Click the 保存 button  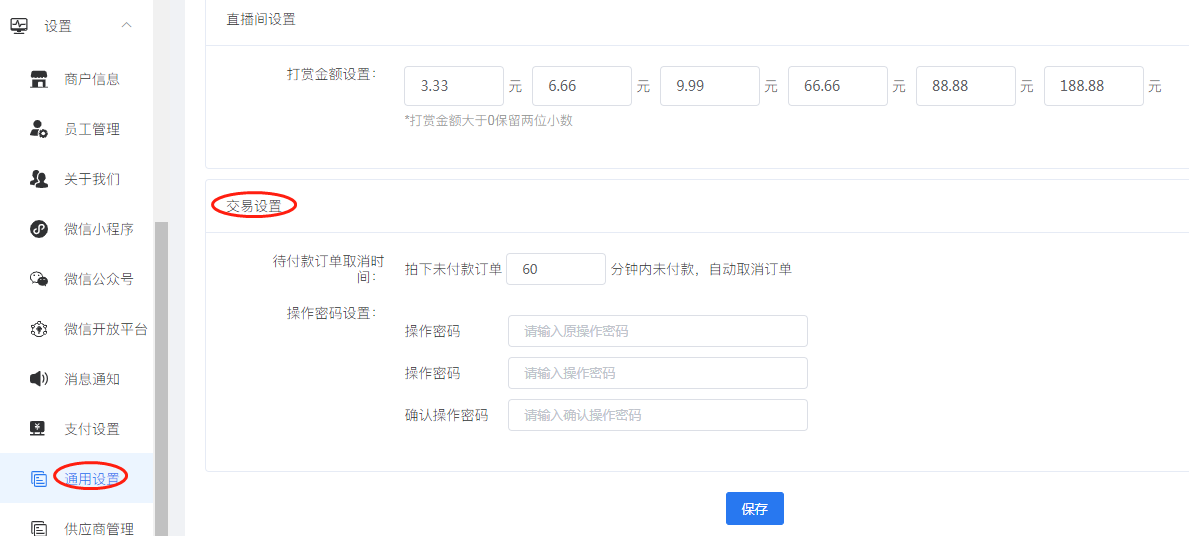click(754, 509)
